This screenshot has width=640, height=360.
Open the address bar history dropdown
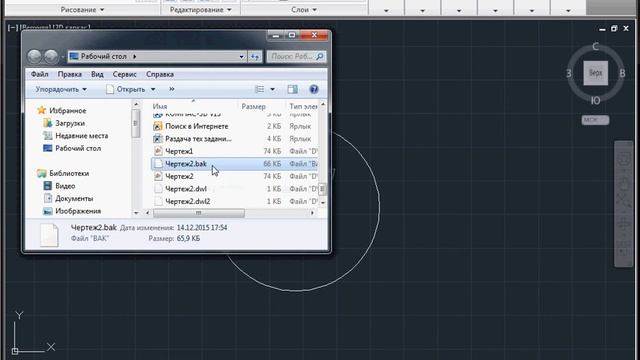tap(242, 57)
